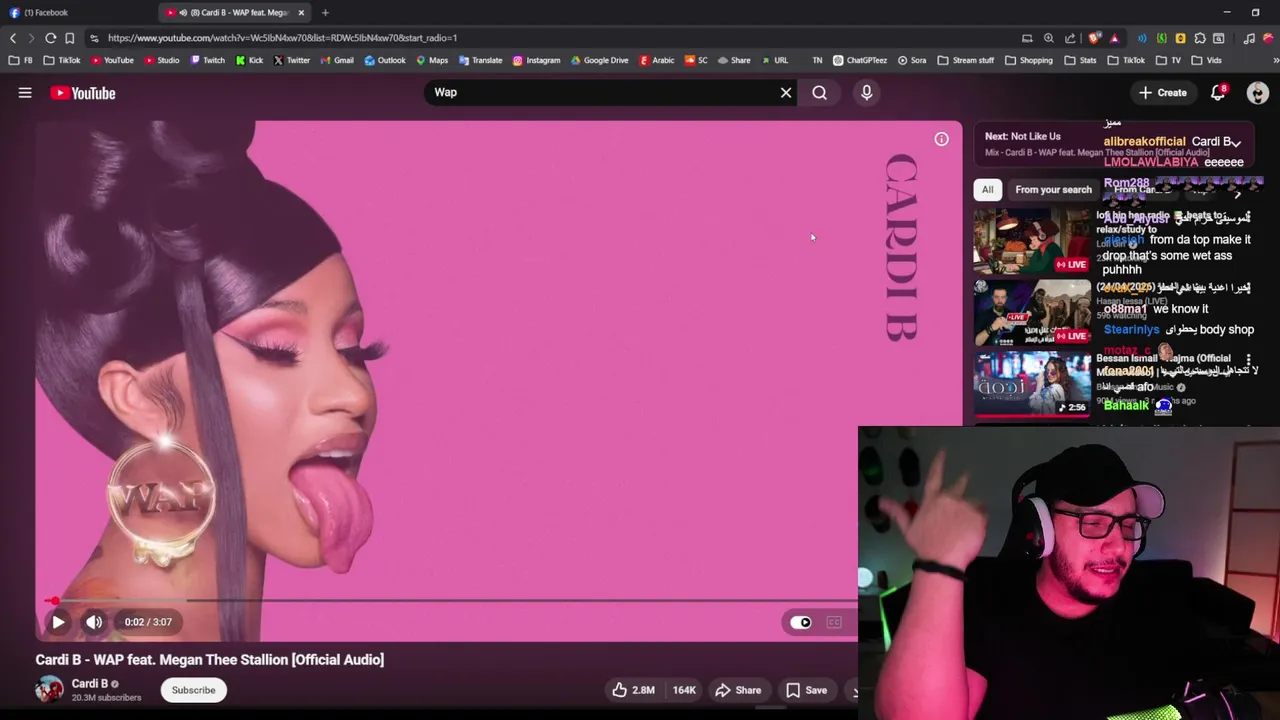The width and height of the screenshot is (1280, 720).
Task: Expand the Stream stuff bookmarks folder
Action: tap(965, 60)
